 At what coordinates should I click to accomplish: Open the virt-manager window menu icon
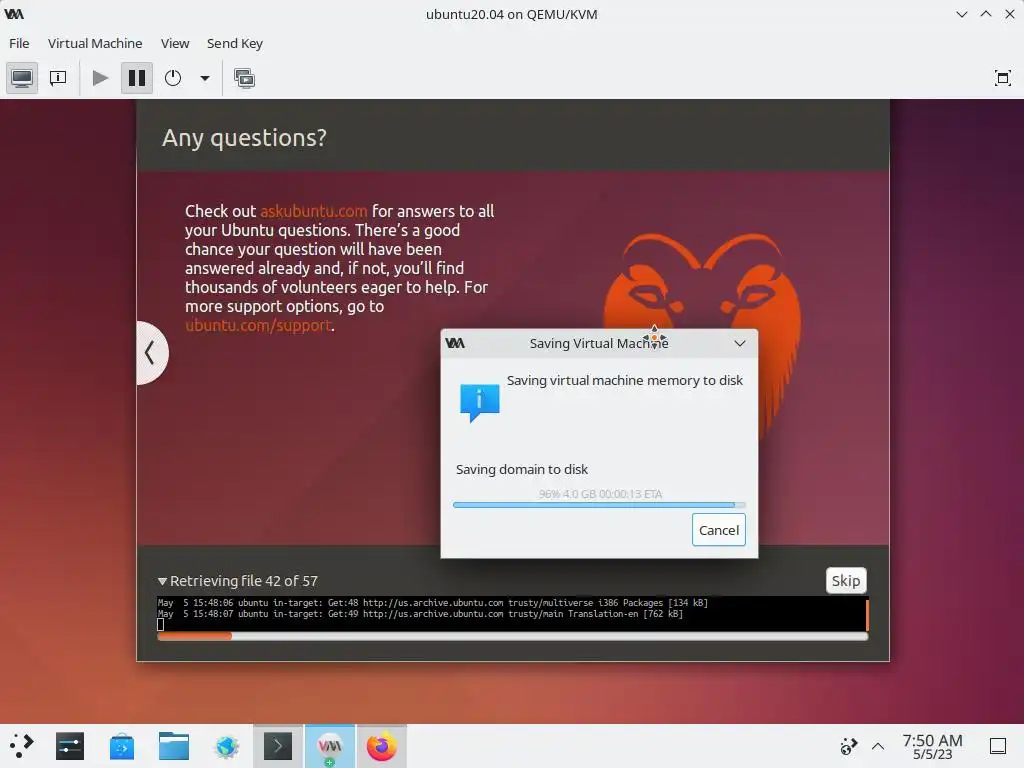coord(14,14)
